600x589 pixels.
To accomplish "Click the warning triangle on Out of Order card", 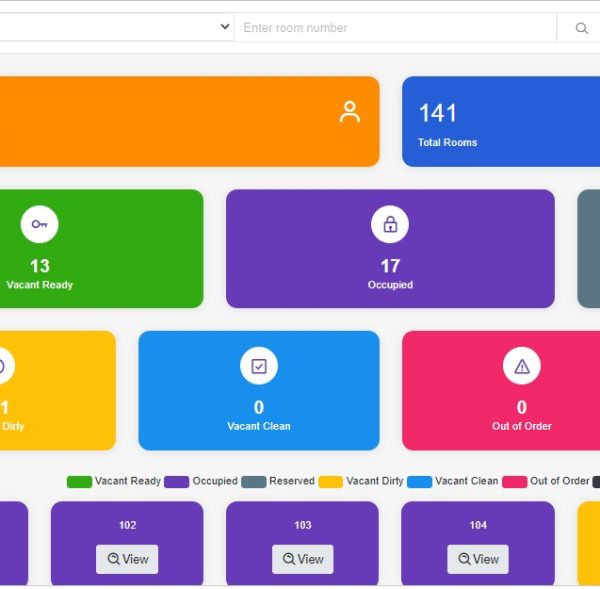I will click(522, 366).
